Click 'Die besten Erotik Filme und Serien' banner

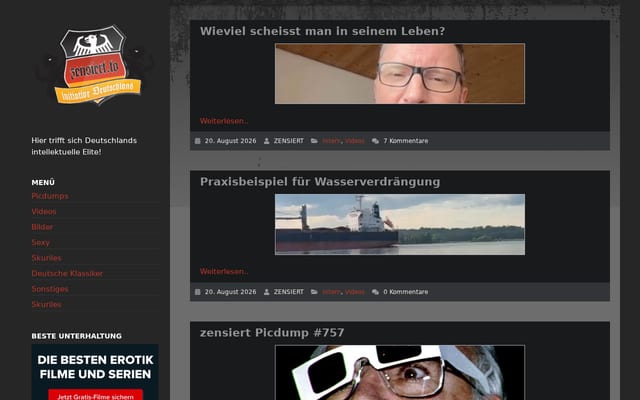(x=95, y=372)
